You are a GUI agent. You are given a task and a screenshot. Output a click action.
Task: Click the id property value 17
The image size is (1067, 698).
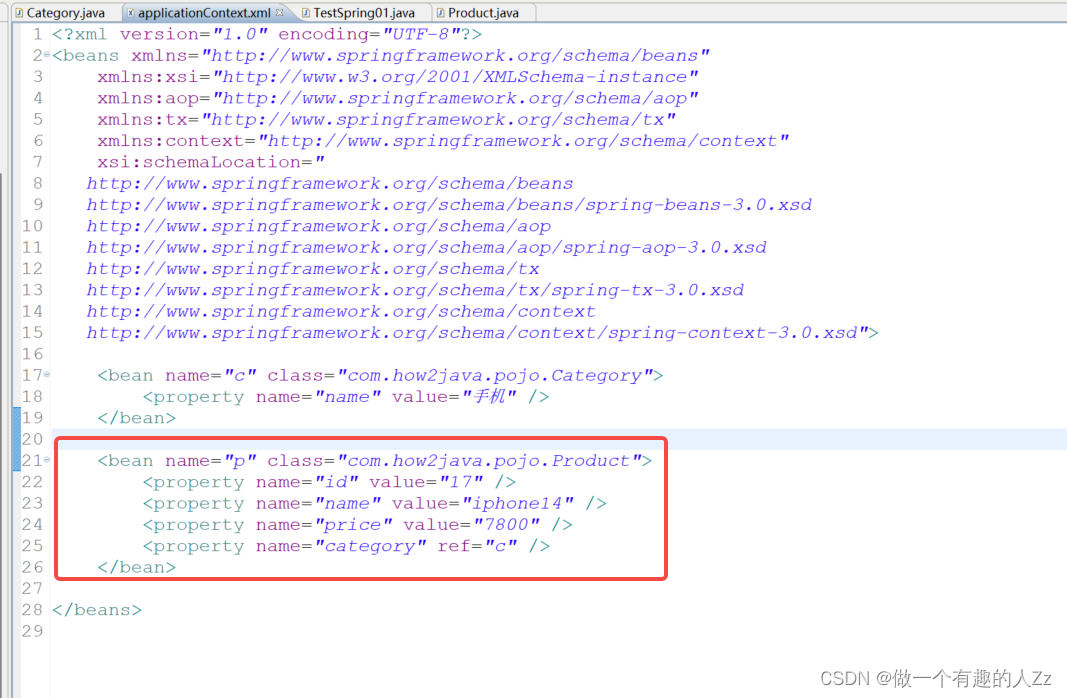coord(461,482)
